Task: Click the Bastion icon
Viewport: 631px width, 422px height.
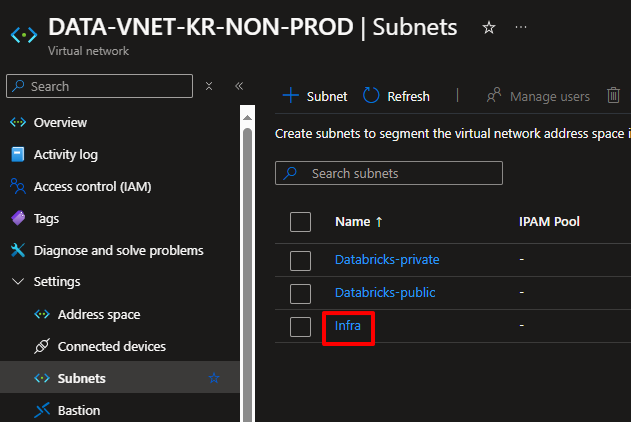Action: click(x=42, y=410)
